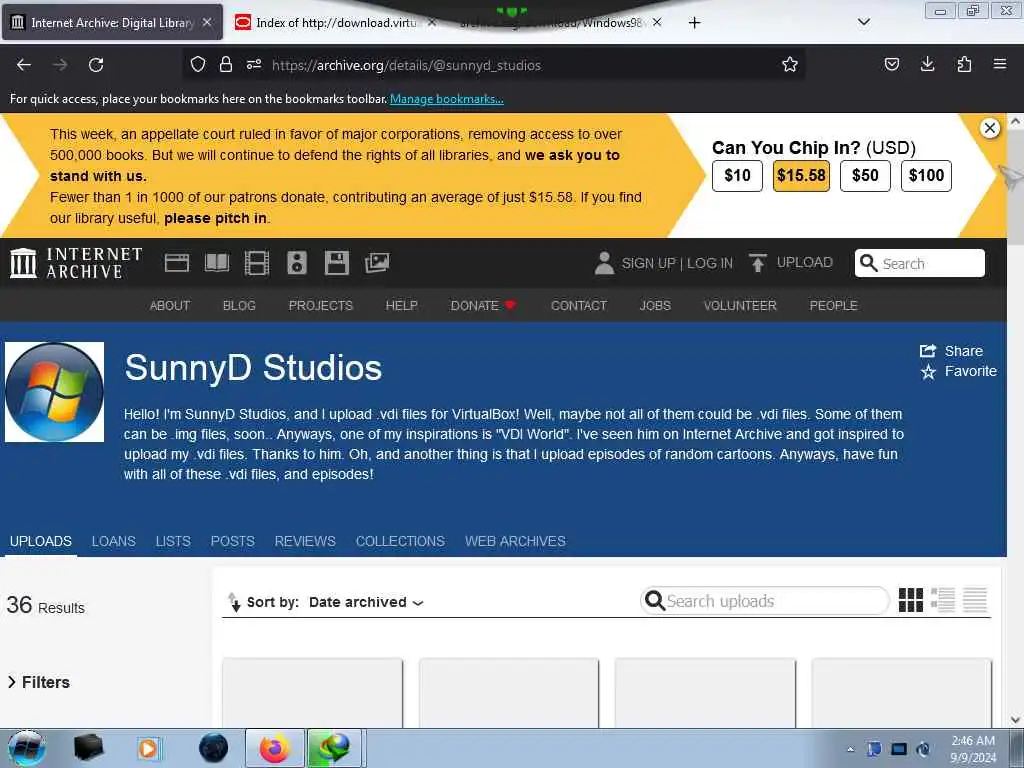Click the LOG IN link
The width and height of the screenshot is (1024, 768).
coord(710,263)
